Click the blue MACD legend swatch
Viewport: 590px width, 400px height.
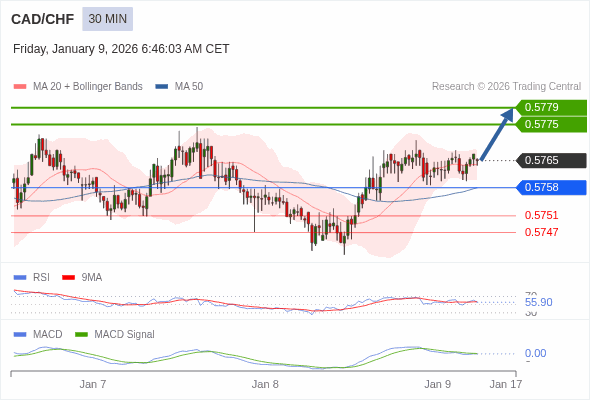(20, 335)
